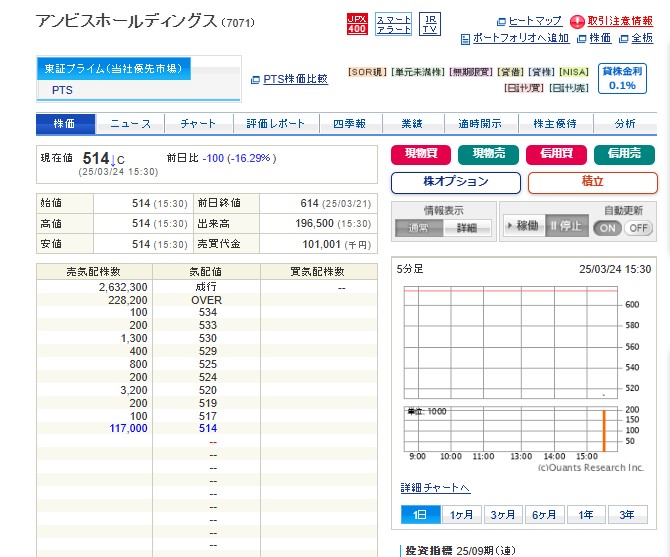The height and width of the screenshot is (557, 670).
Task: Click the 信用買 button
Action: [556, 154]
